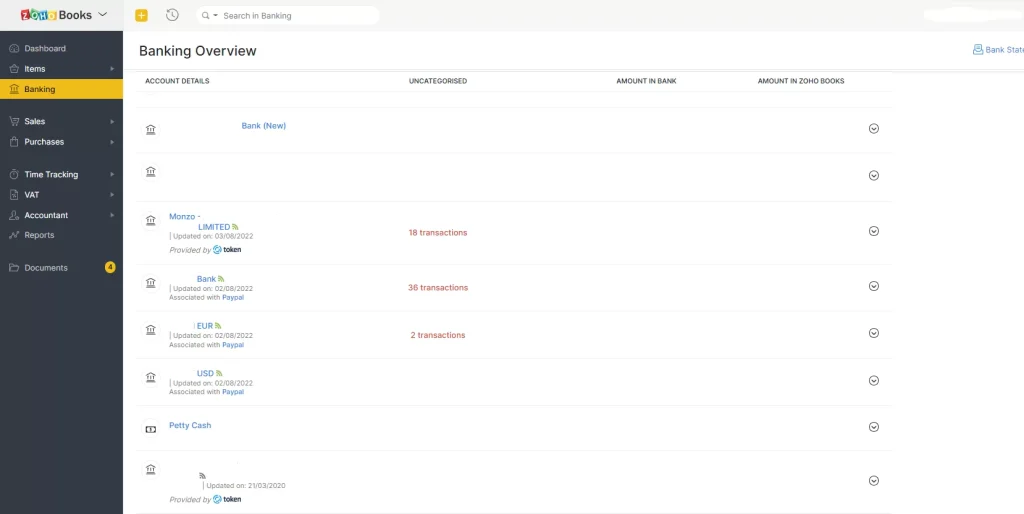Expand options for the USD account

[874, 381]
